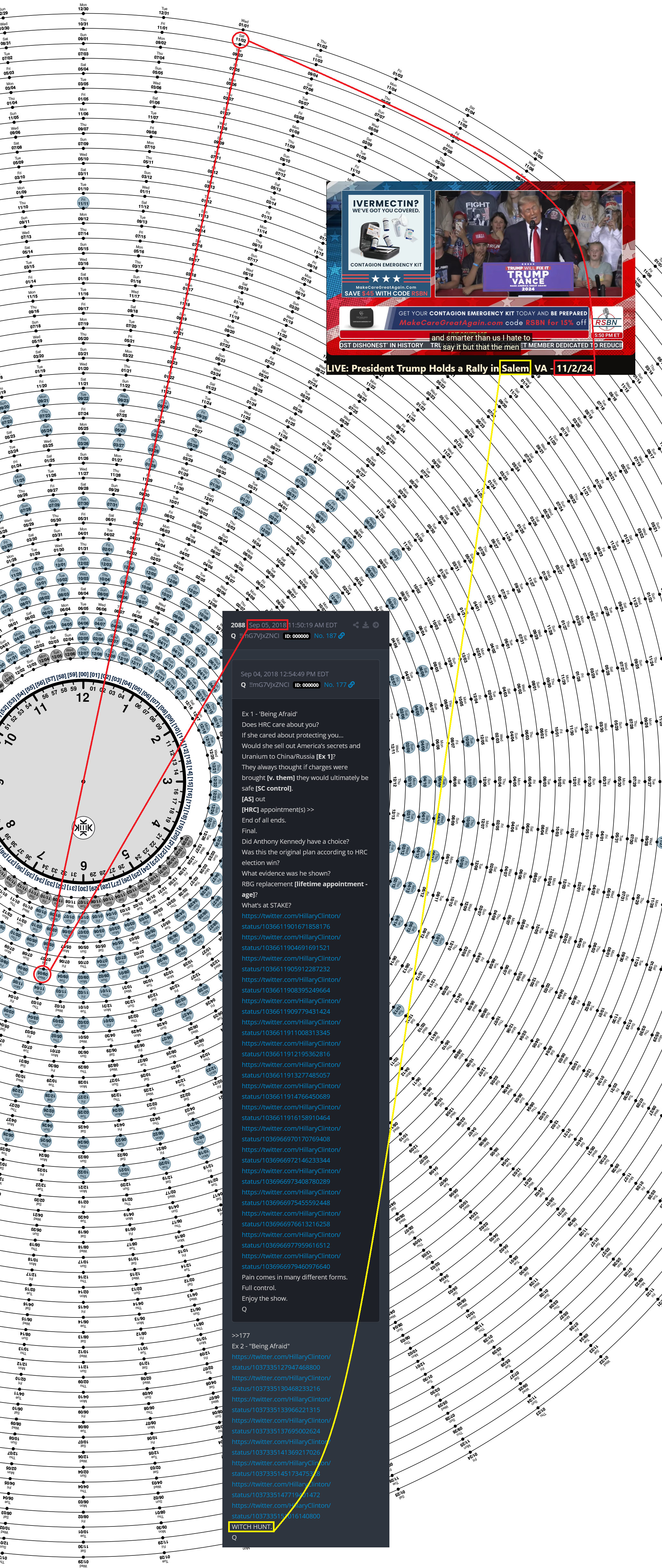The width and height of the screenshot is (662, 1568).
Task: Click the 3 numeral on the clock face
Action: point(167,781)
